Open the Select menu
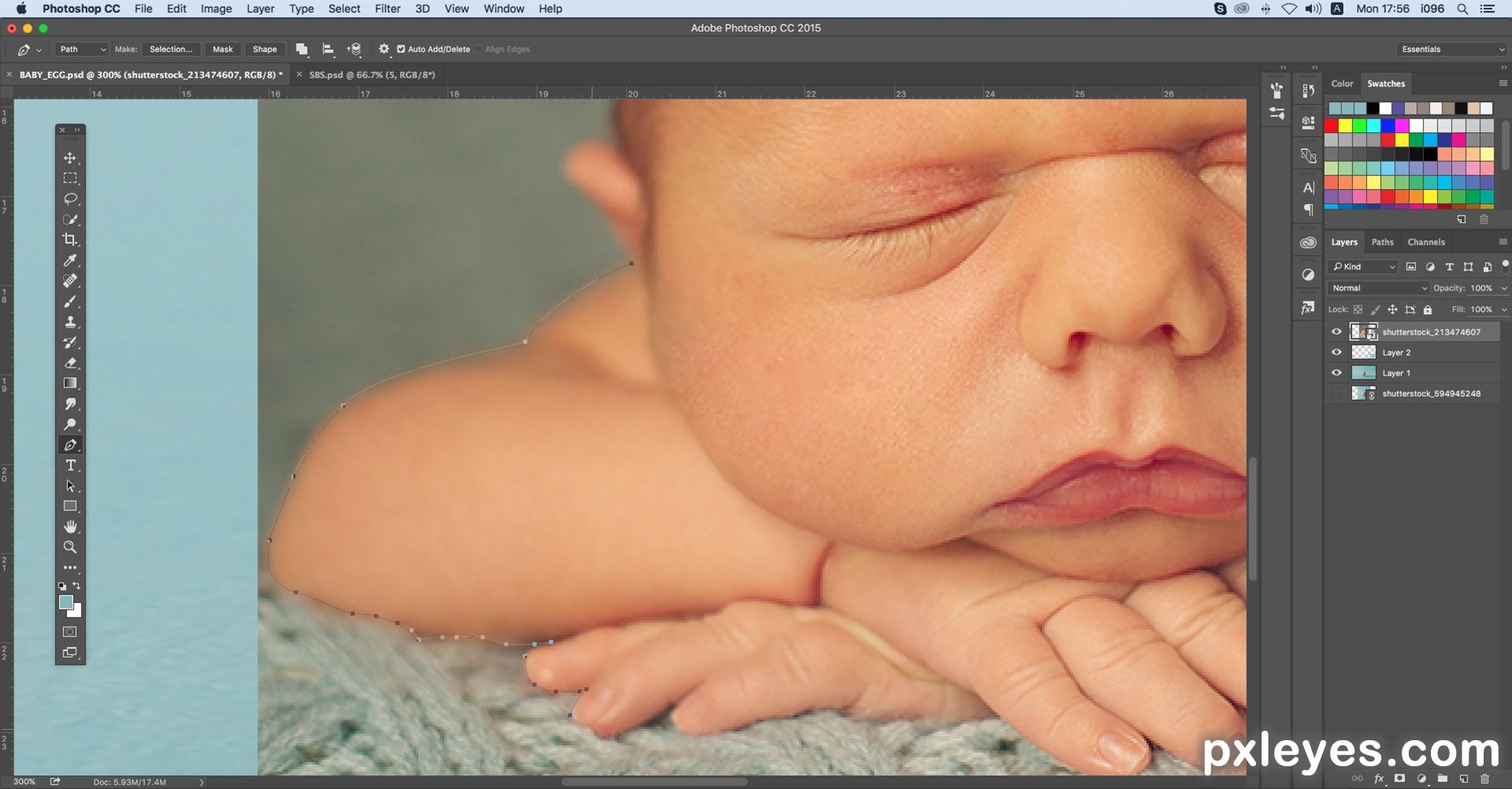1512x789 pixels. coord(344,9)
